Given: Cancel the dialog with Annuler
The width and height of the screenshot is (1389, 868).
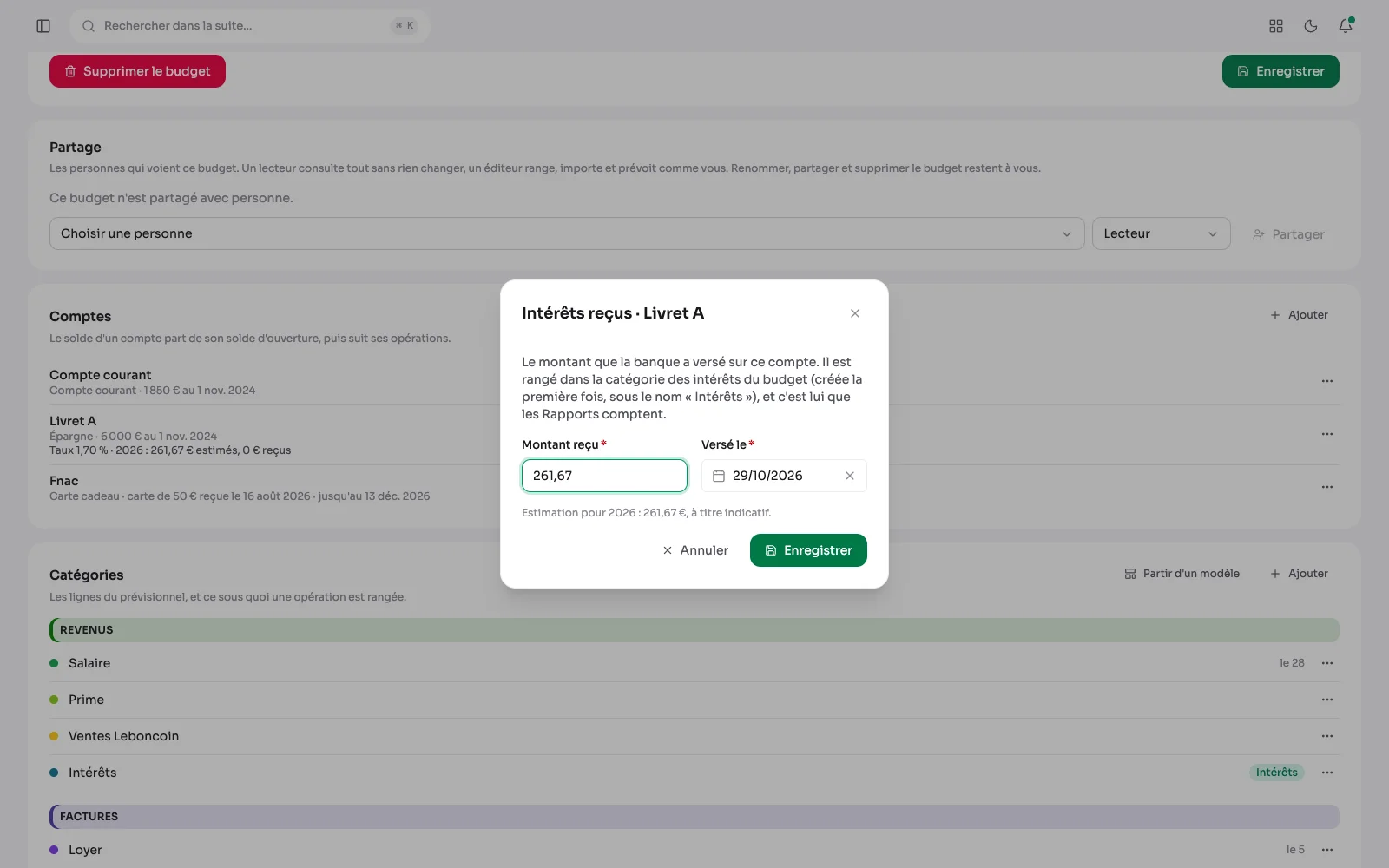Looking at the screenshot, I should [695, 550].
